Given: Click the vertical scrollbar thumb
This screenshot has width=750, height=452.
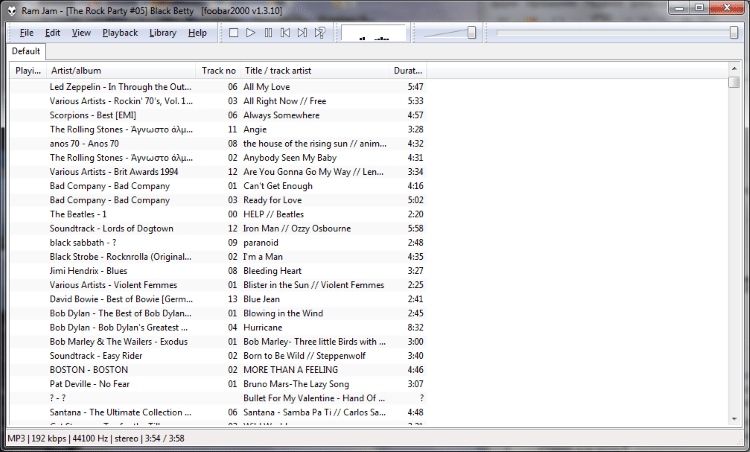Looking at the screenshot, I should (734, 82).
